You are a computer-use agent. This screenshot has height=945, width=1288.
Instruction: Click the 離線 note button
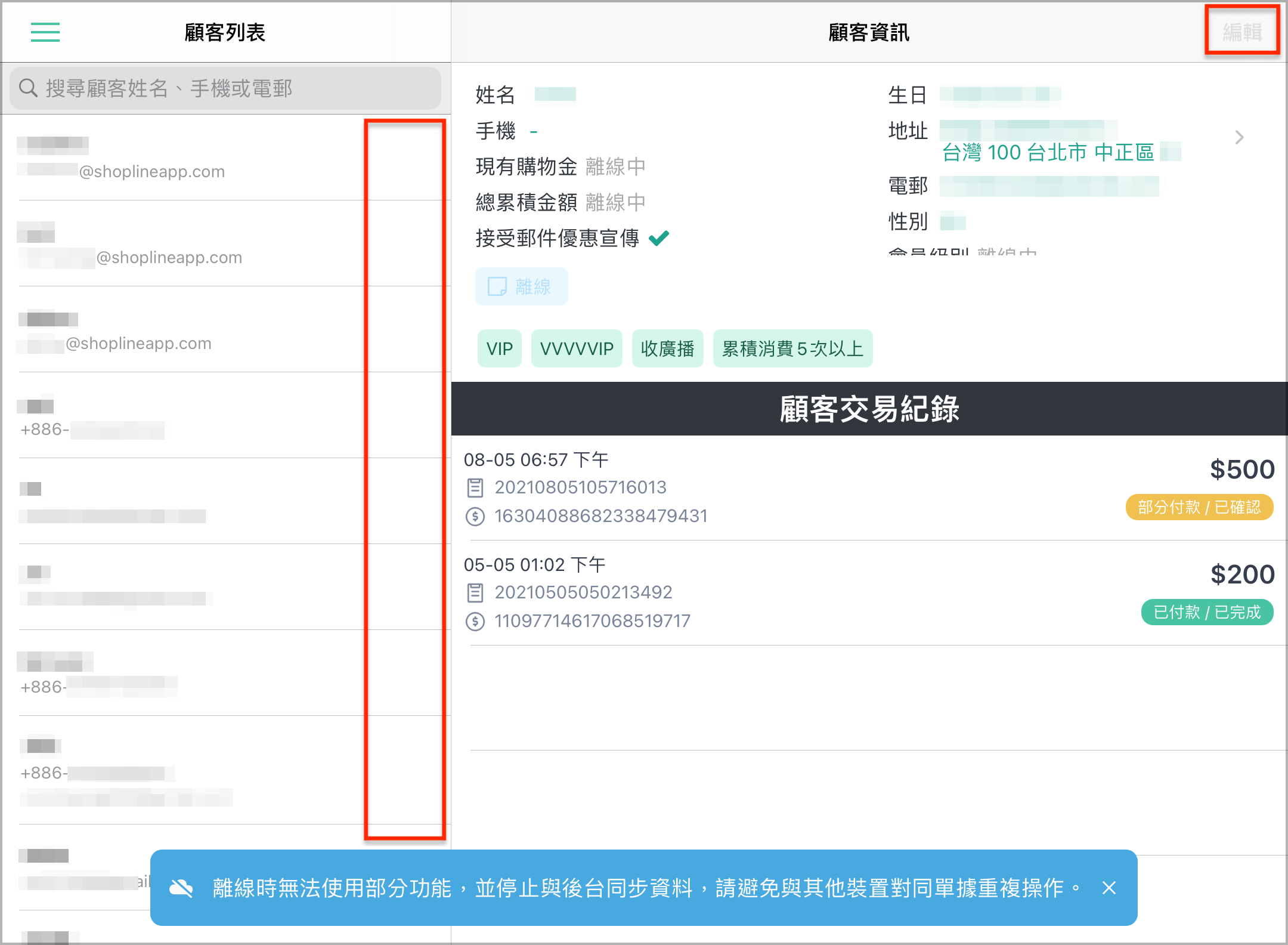point(521,287)
